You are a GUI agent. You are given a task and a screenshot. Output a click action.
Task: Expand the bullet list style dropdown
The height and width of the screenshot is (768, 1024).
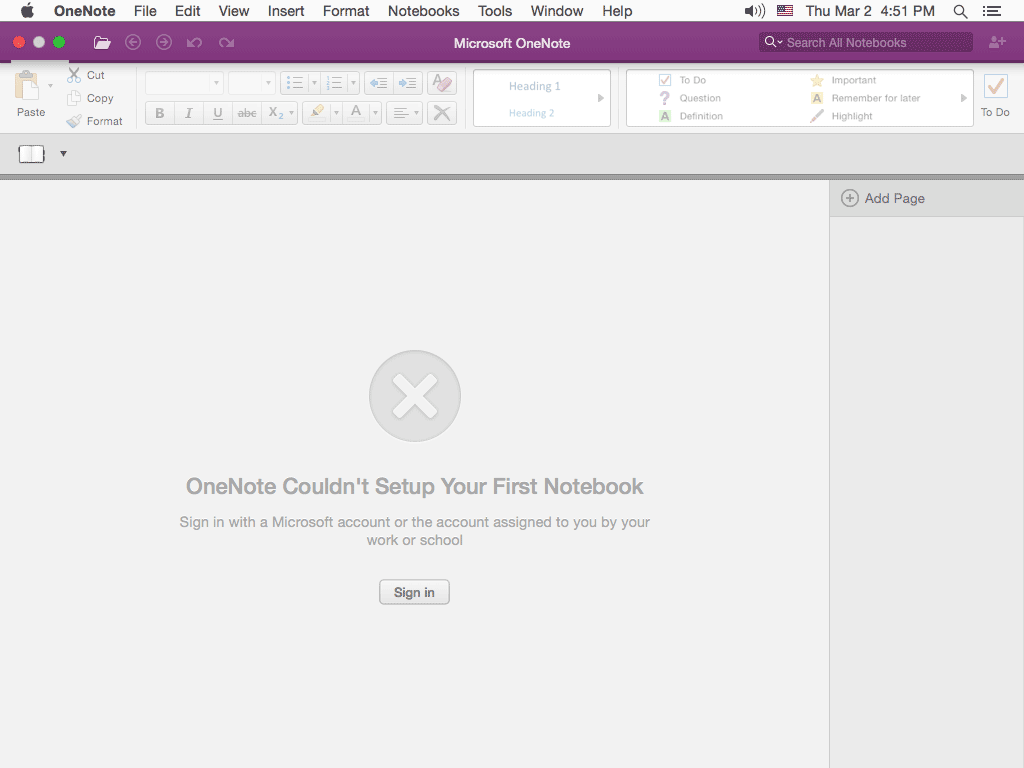point(314,84)
